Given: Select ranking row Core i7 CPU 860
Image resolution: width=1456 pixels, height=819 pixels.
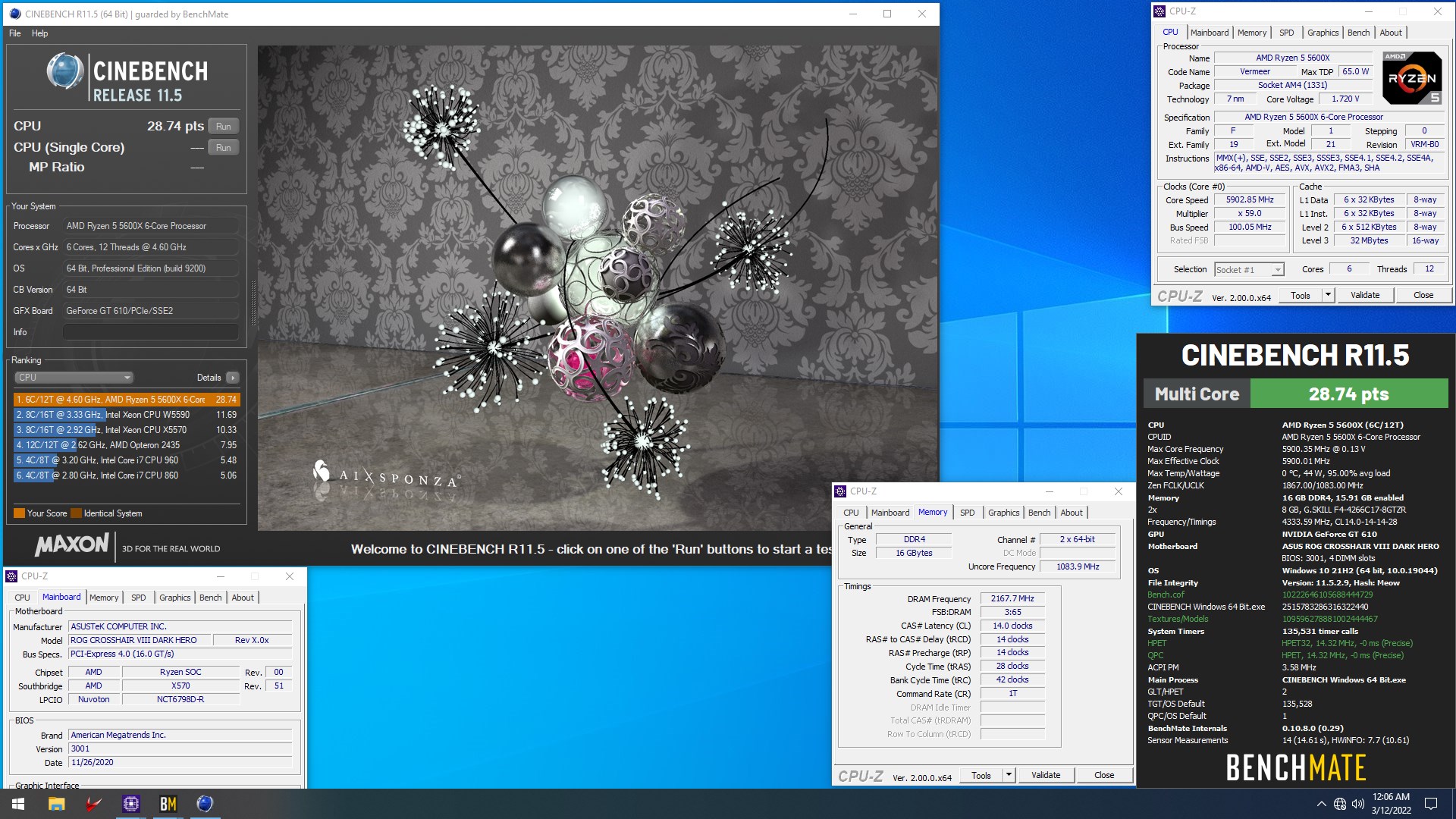Looking at the screenshot, I should 127,475.
